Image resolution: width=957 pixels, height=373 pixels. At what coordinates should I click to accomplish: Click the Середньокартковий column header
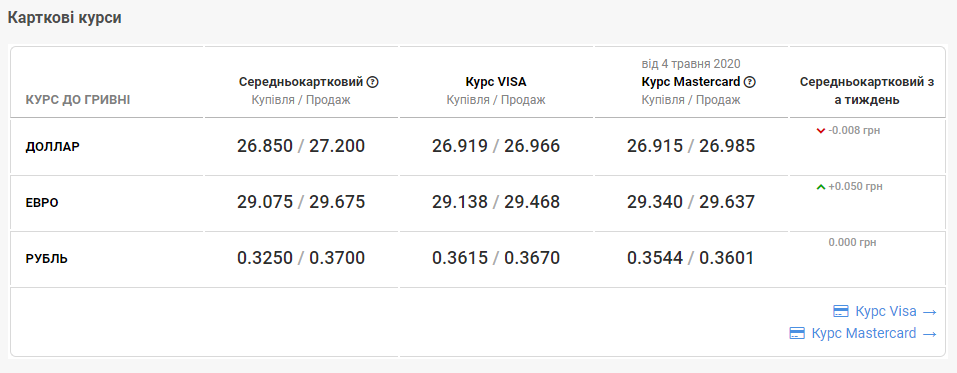coord(301,82)
